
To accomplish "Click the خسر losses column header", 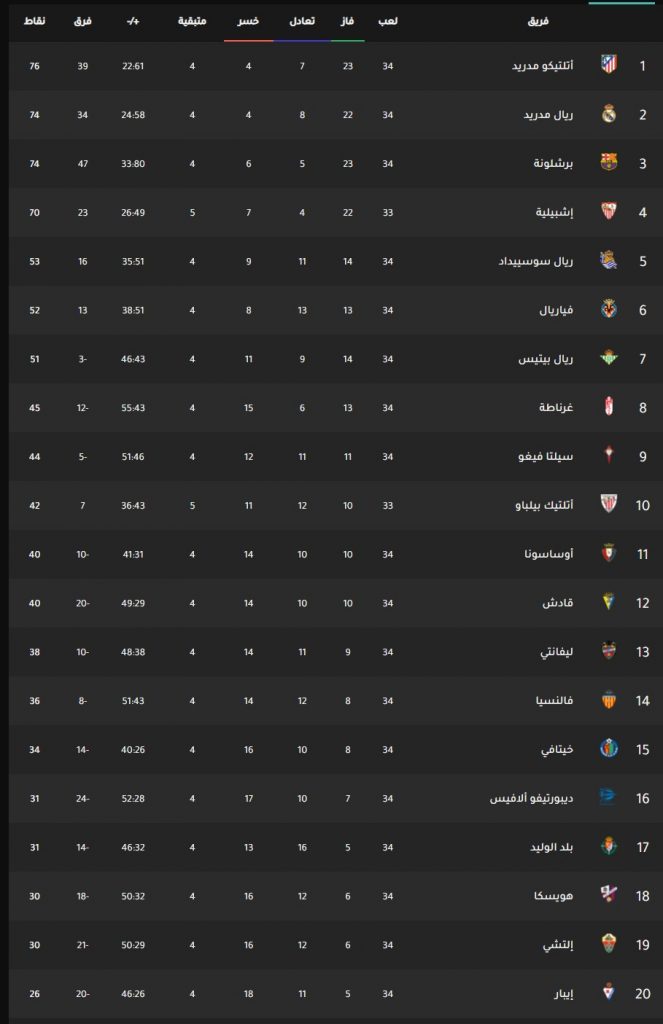I will point(248,21).
